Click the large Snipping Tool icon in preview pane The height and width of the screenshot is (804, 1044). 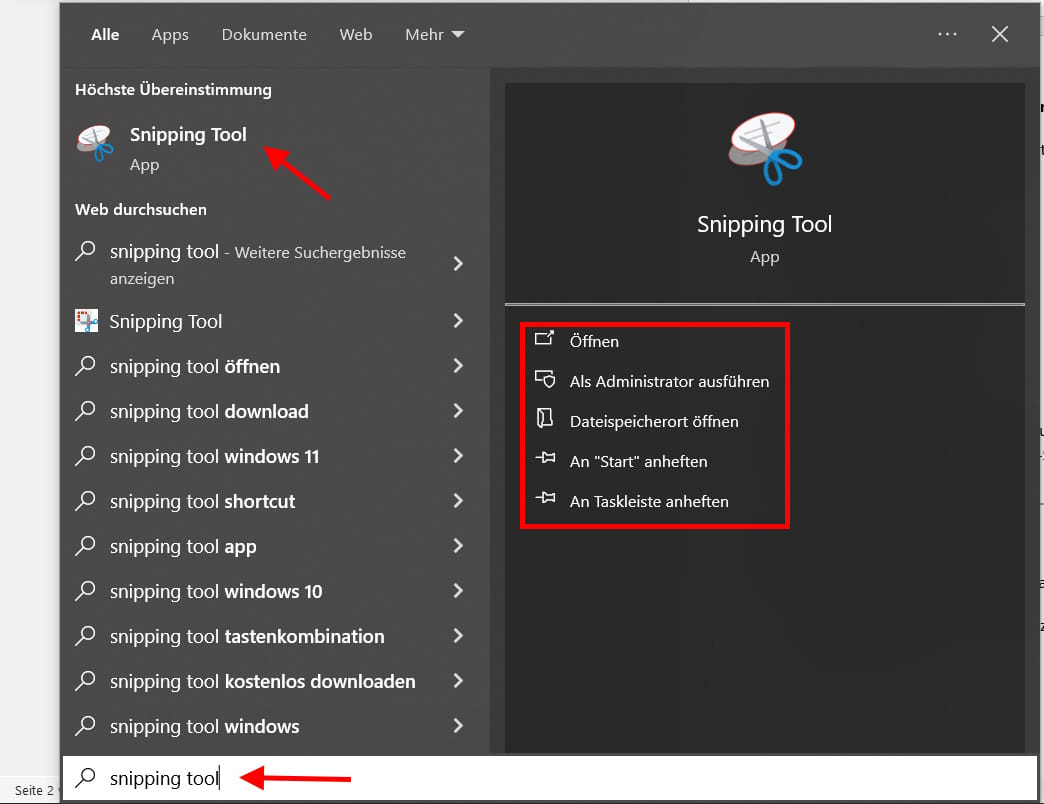[x=764, y=149]
